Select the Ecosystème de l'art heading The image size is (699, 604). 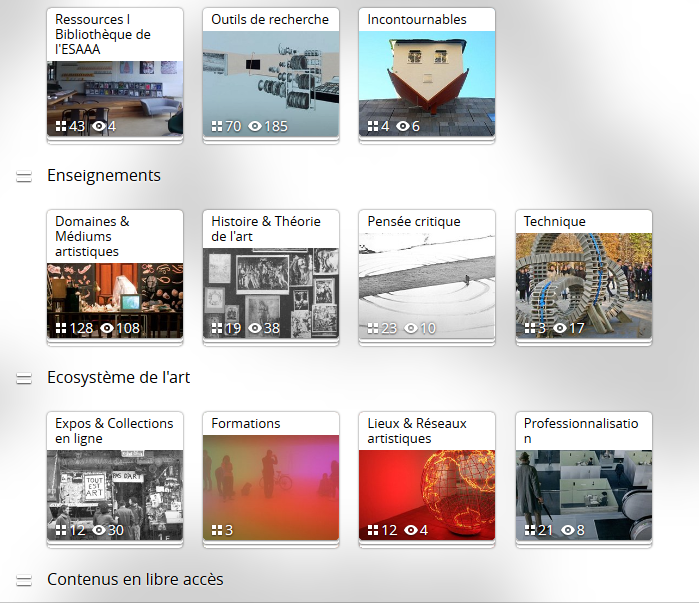118,378
